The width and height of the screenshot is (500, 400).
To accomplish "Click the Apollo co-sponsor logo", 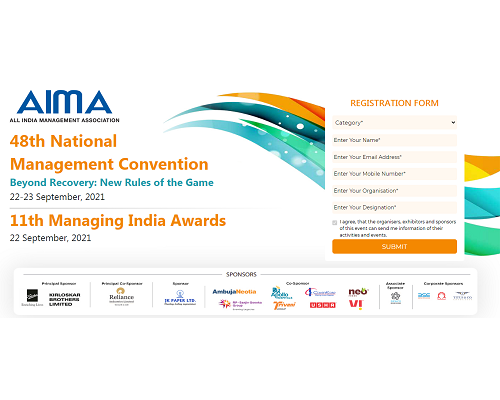I will pos(281,293).
